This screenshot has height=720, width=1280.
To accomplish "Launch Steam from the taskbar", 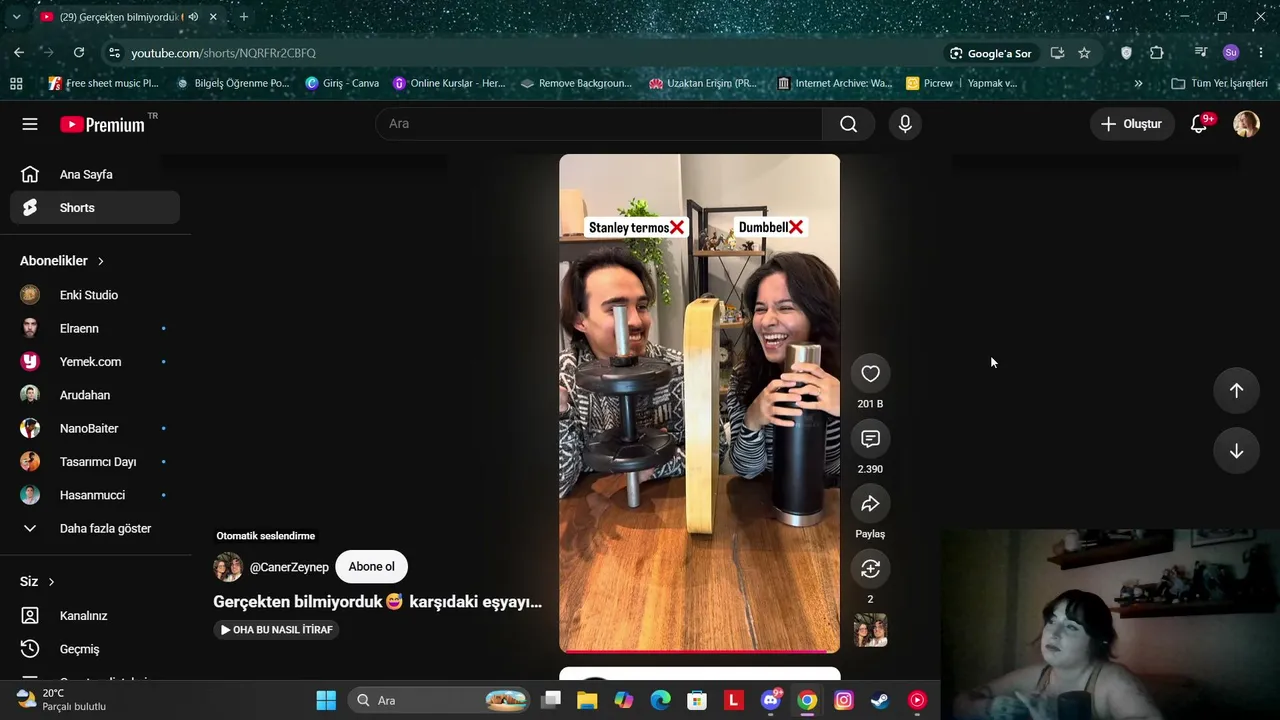I will [x=880, y=700].
